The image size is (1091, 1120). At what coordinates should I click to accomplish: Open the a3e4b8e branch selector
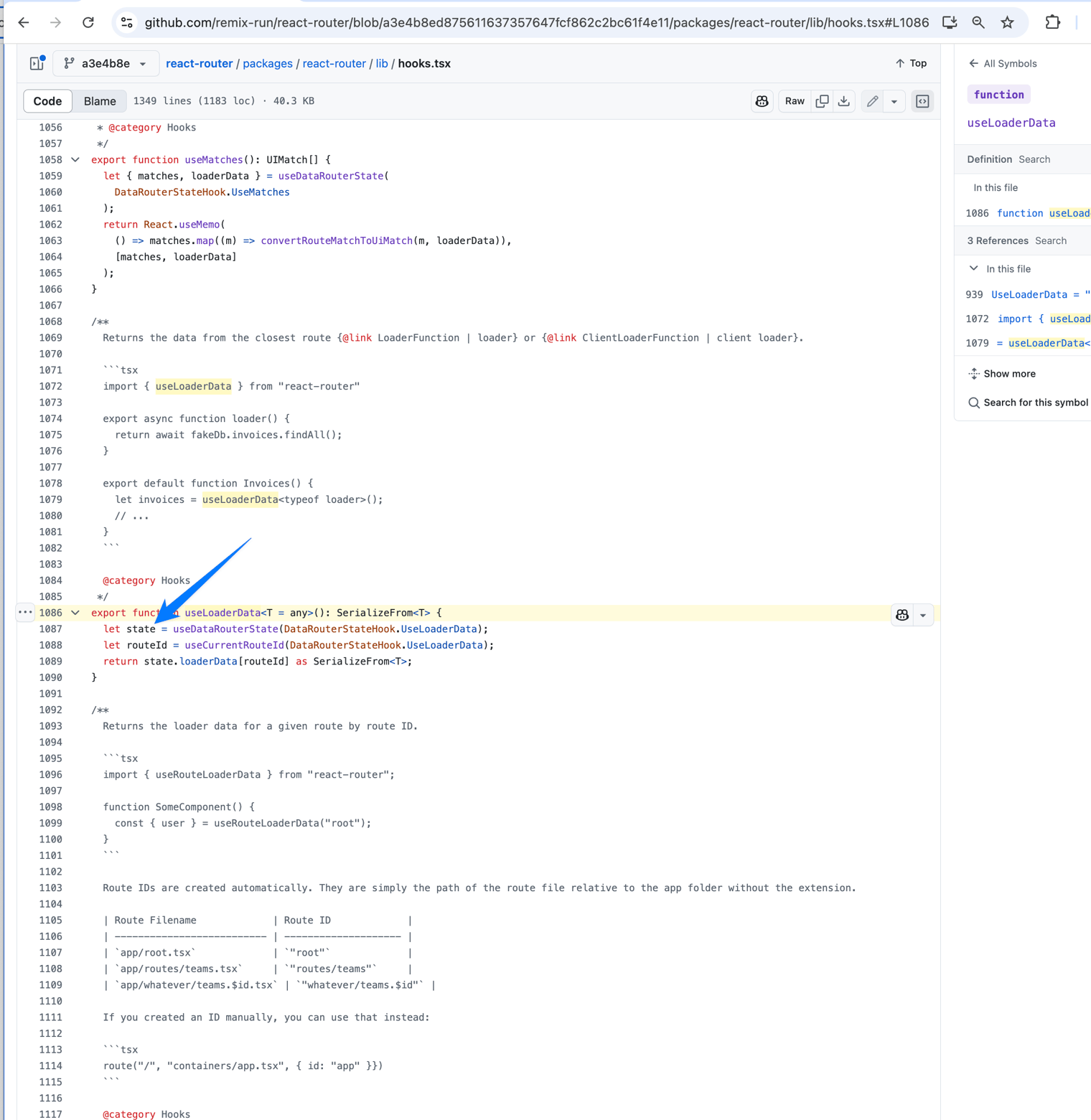tap(106, 63)
